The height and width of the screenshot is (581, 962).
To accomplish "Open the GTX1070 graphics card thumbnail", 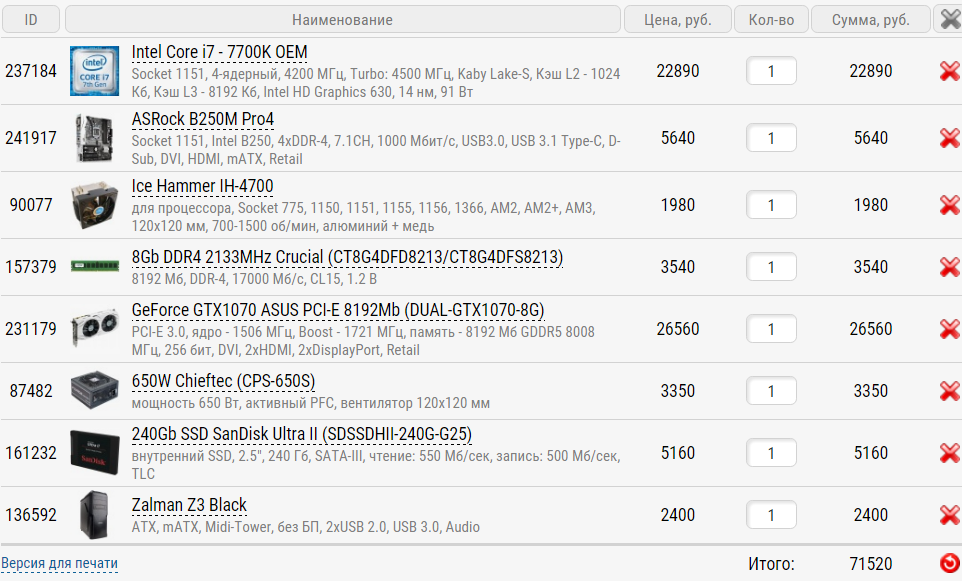I will tap(94, 328).
